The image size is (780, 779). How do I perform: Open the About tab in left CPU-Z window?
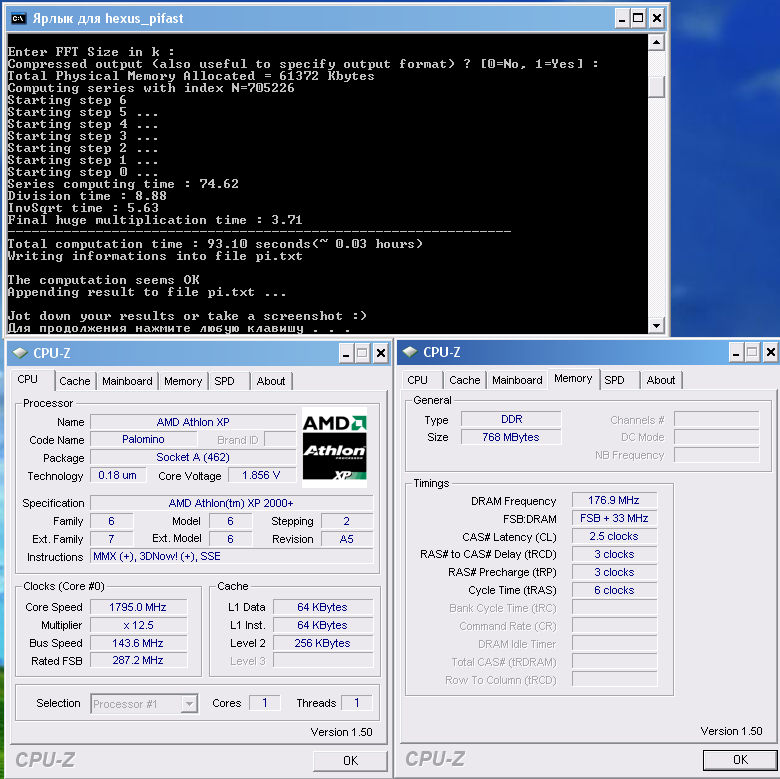[x=271, y=381]
